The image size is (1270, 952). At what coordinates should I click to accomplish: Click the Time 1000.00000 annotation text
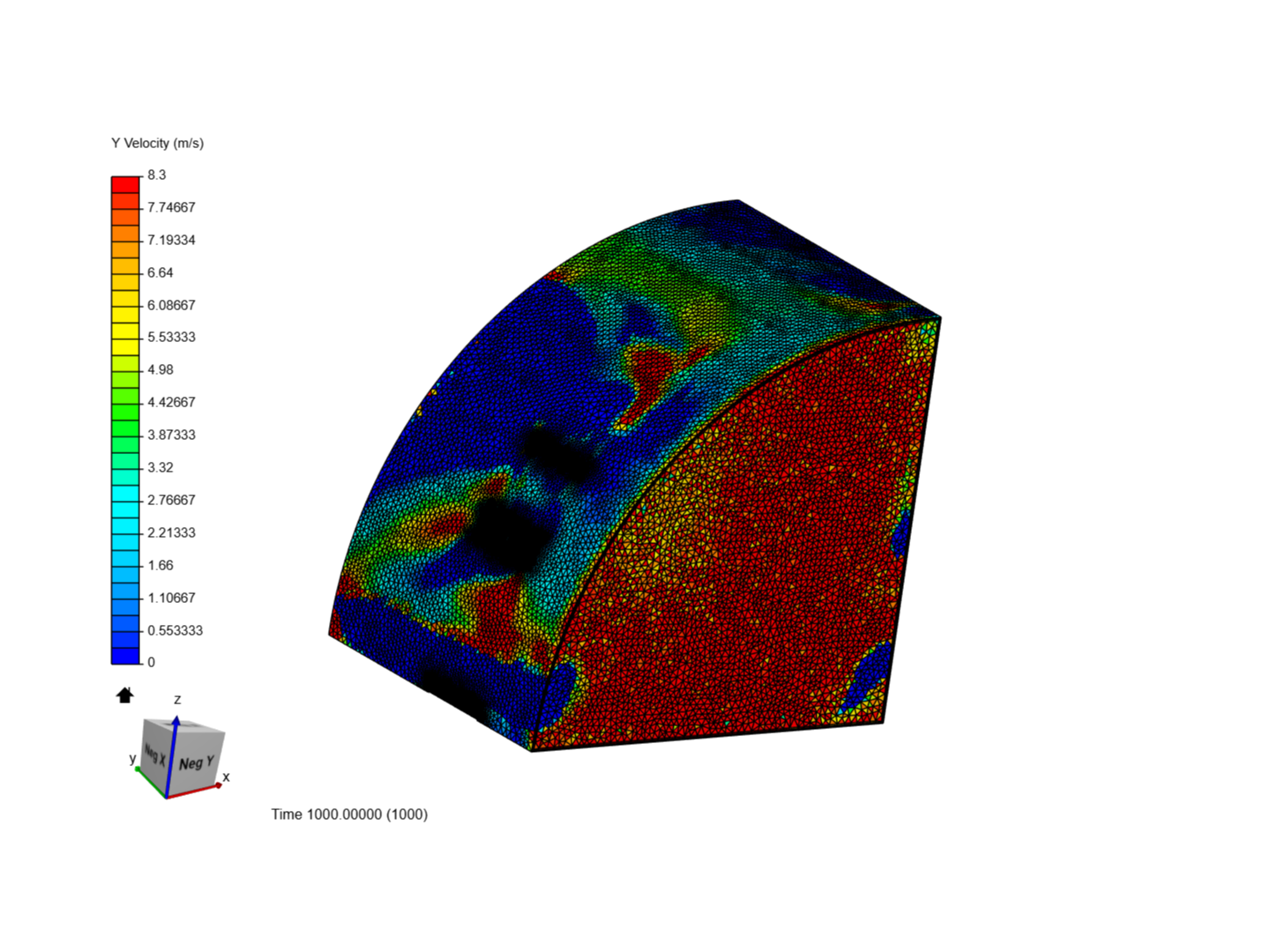point(350,814)
